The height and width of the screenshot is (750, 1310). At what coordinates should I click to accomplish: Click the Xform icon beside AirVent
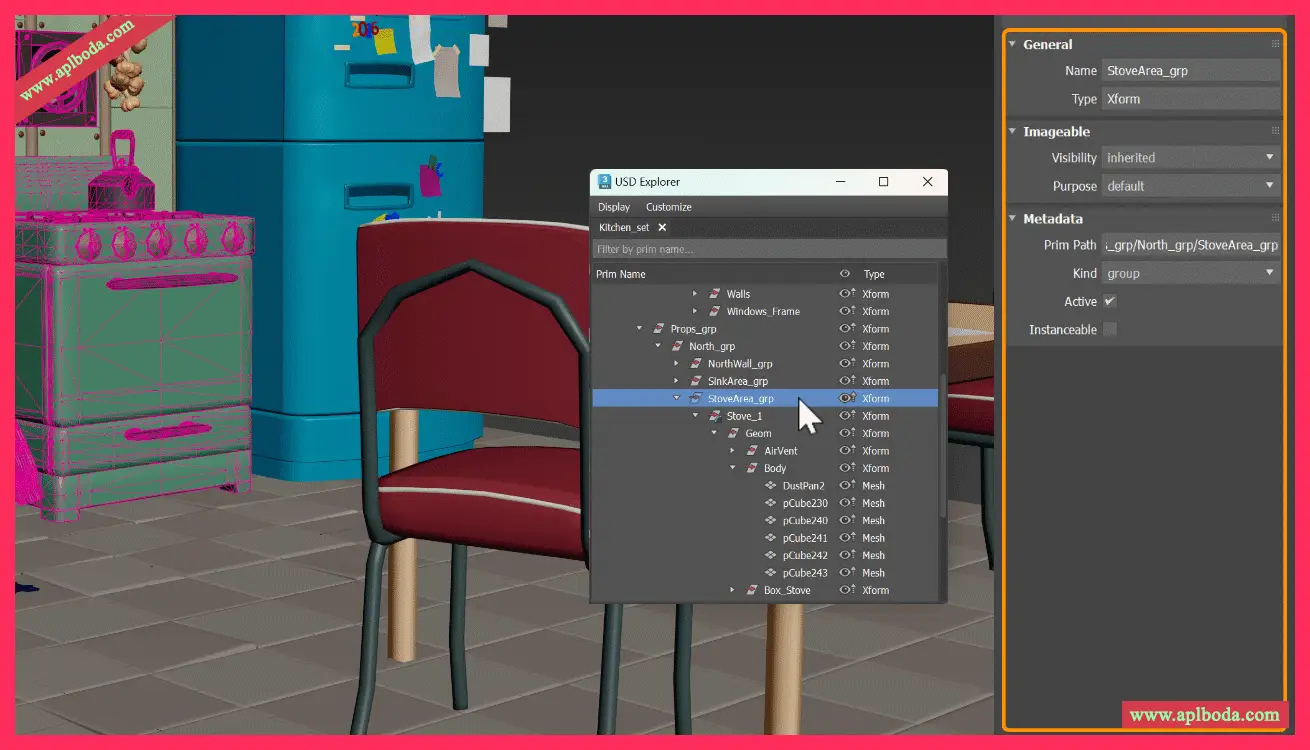(752, 451)
